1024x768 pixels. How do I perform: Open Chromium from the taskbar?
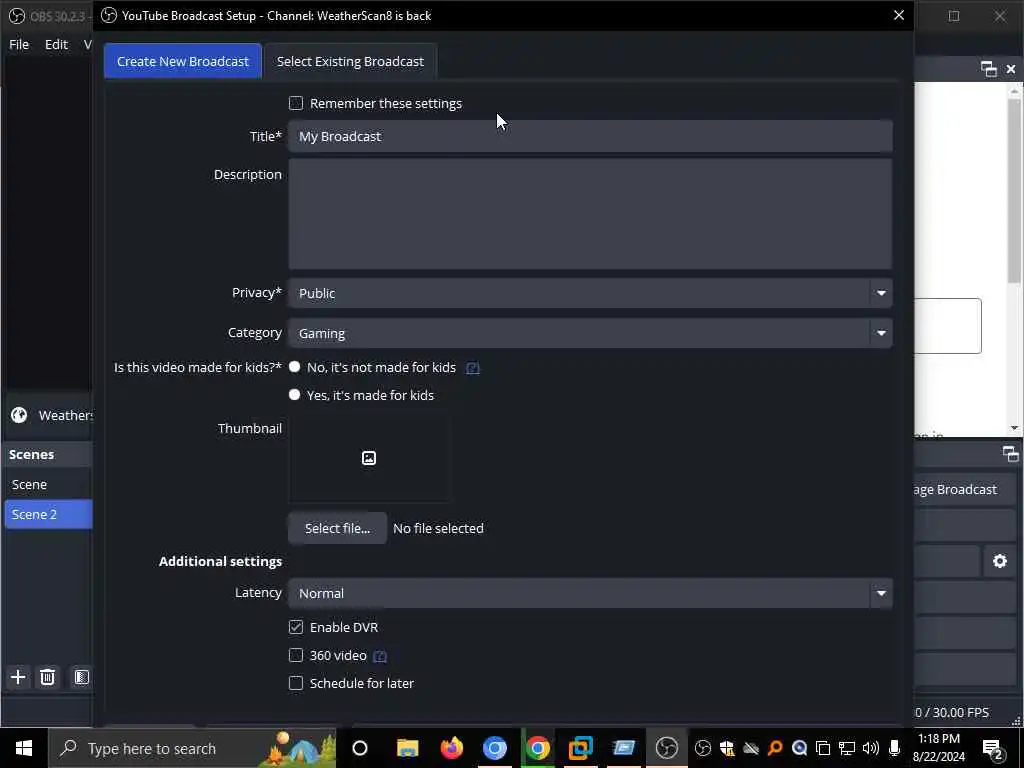pyautogui.click(x=494, y=748)
